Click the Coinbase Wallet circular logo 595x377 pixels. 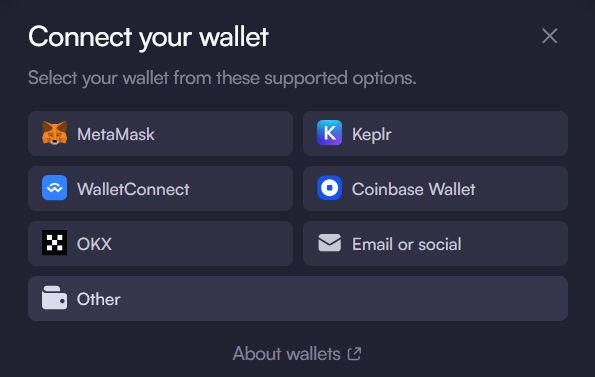(329, 188)
